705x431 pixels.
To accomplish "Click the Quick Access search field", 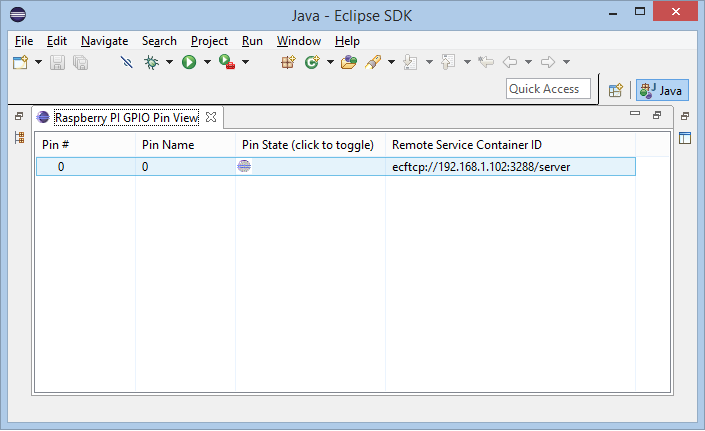I will (x=548, y=89).
